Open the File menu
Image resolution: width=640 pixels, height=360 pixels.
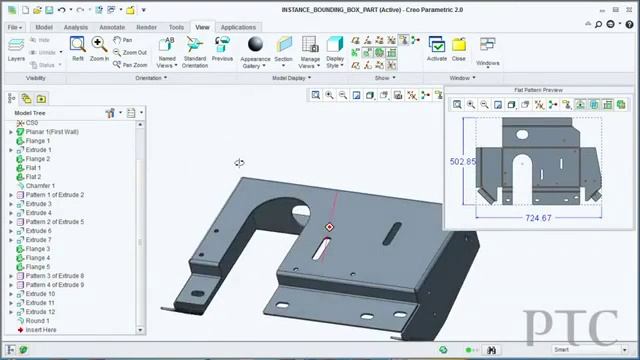coord(15,27)
